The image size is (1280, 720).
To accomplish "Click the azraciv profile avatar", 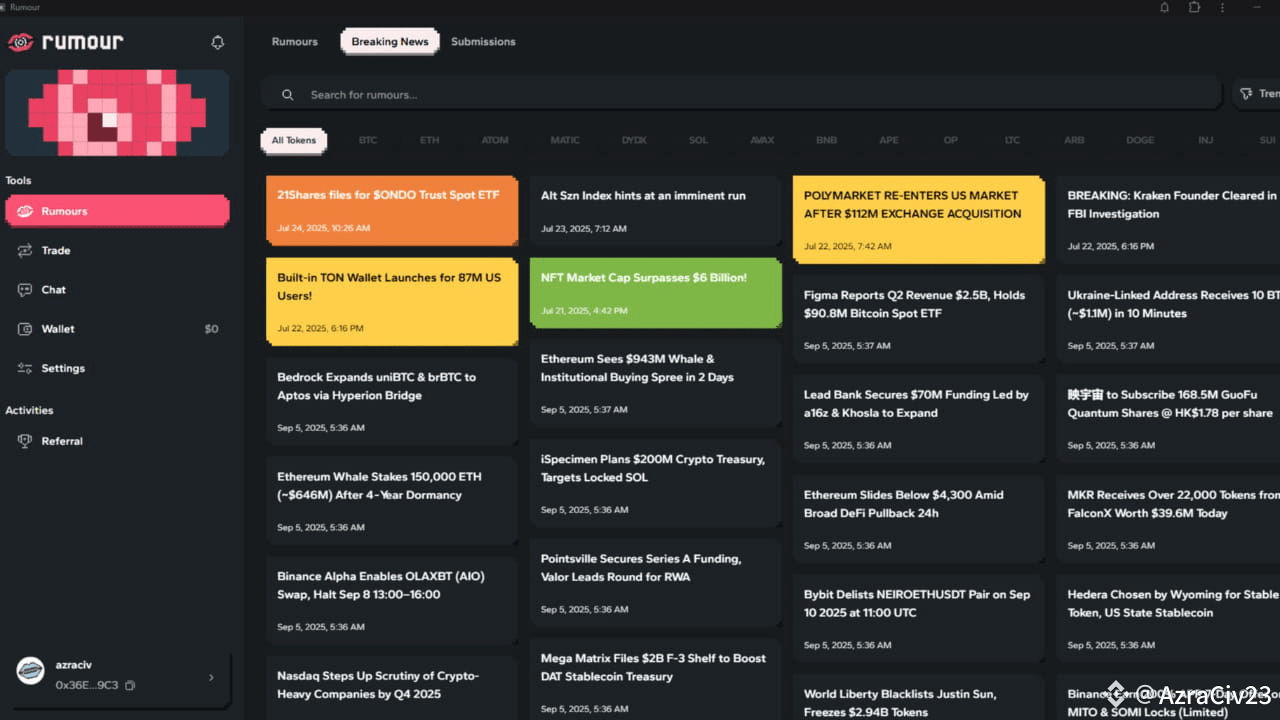I will [x=31, y=671].
